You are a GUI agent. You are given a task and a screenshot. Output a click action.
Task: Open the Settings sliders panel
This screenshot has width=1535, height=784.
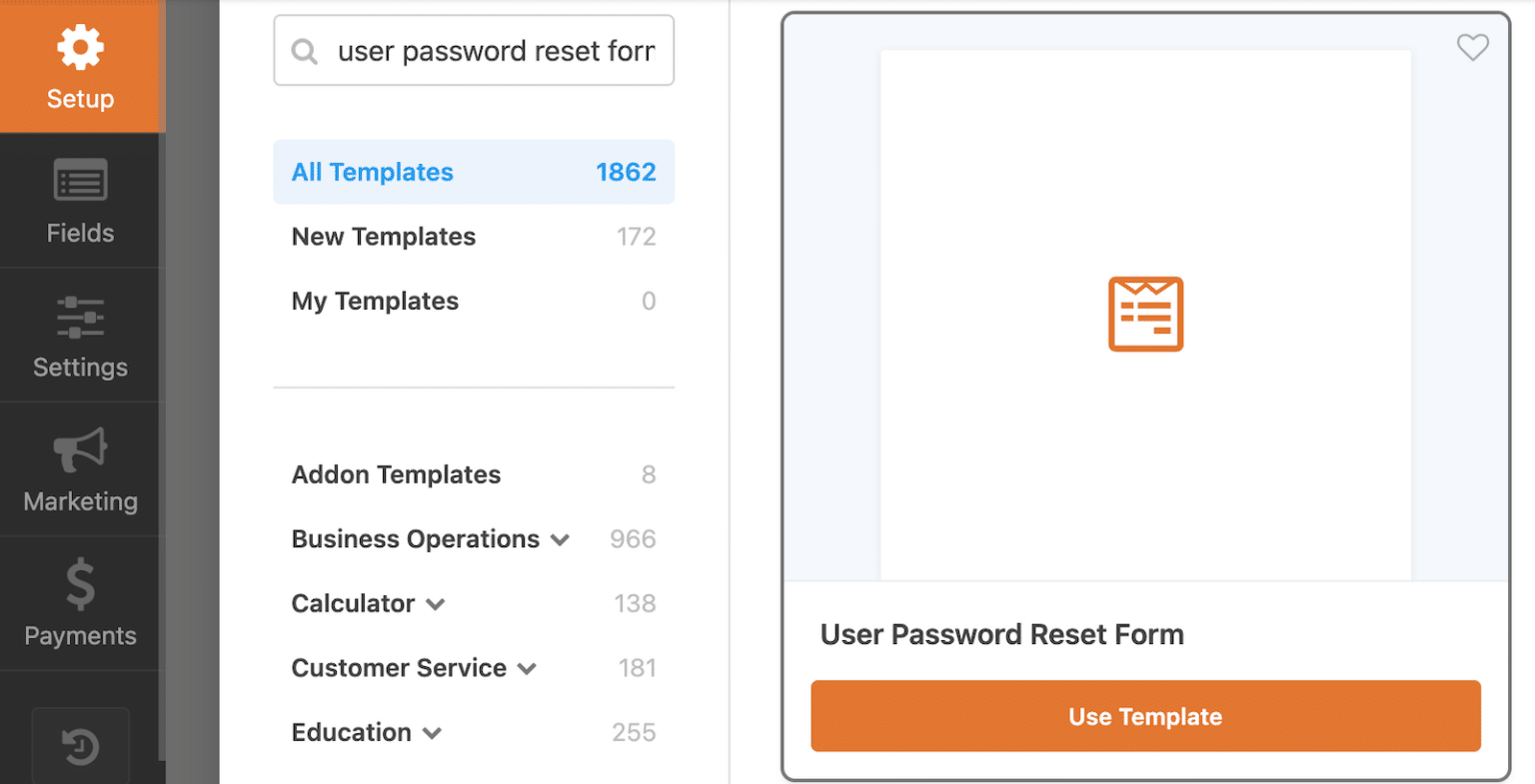80,335
